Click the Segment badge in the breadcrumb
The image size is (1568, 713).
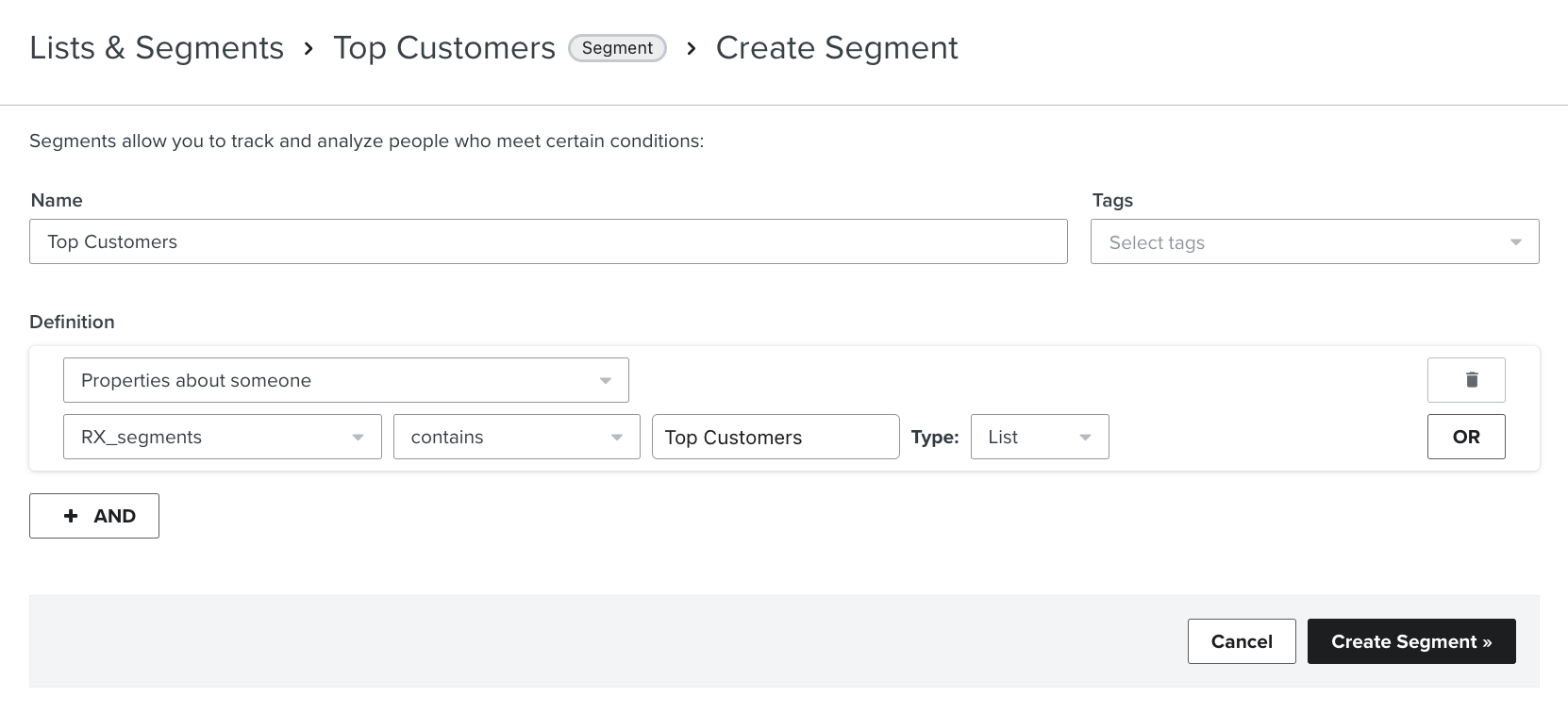coord(617,48)
